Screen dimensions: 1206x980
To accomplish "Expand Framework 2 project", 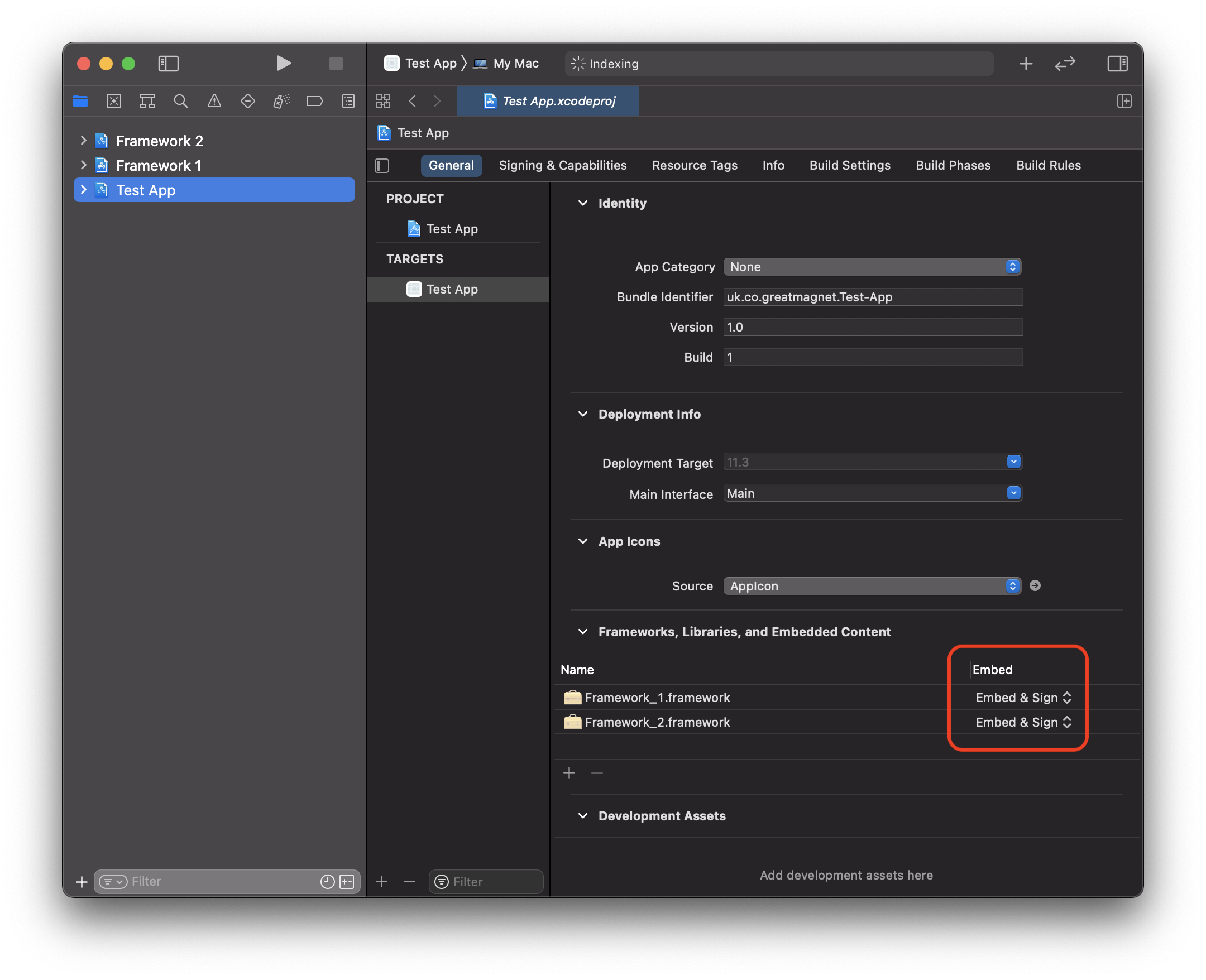I will pyautogui.click(x=84, y=140).
